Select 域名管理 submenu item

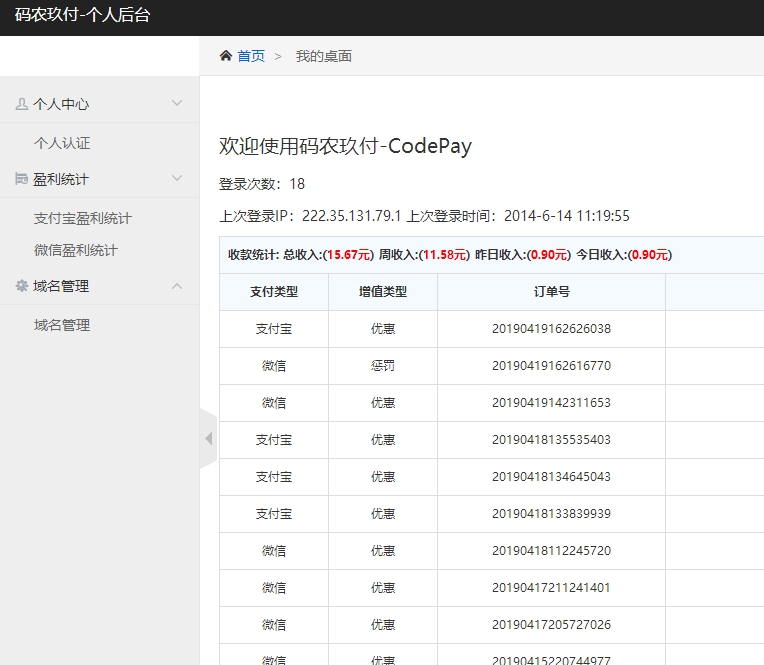62,325
